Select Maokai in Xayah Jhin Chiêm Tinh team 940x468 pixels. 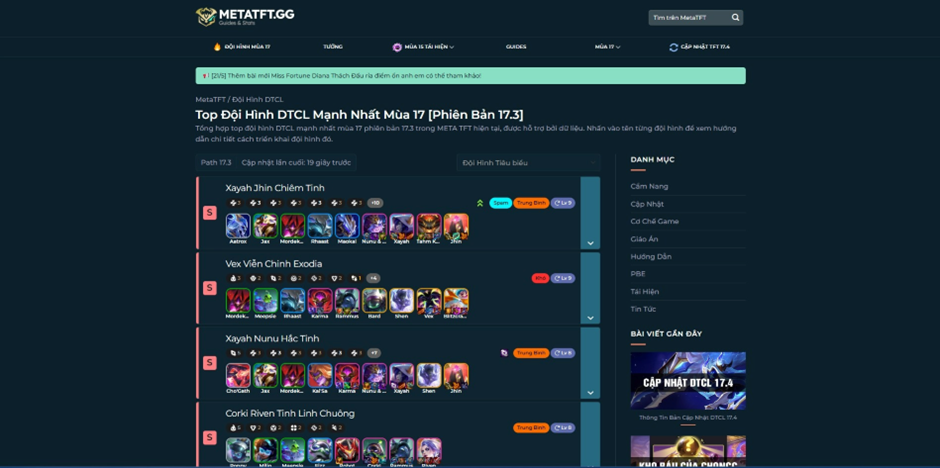pos(347,226)
